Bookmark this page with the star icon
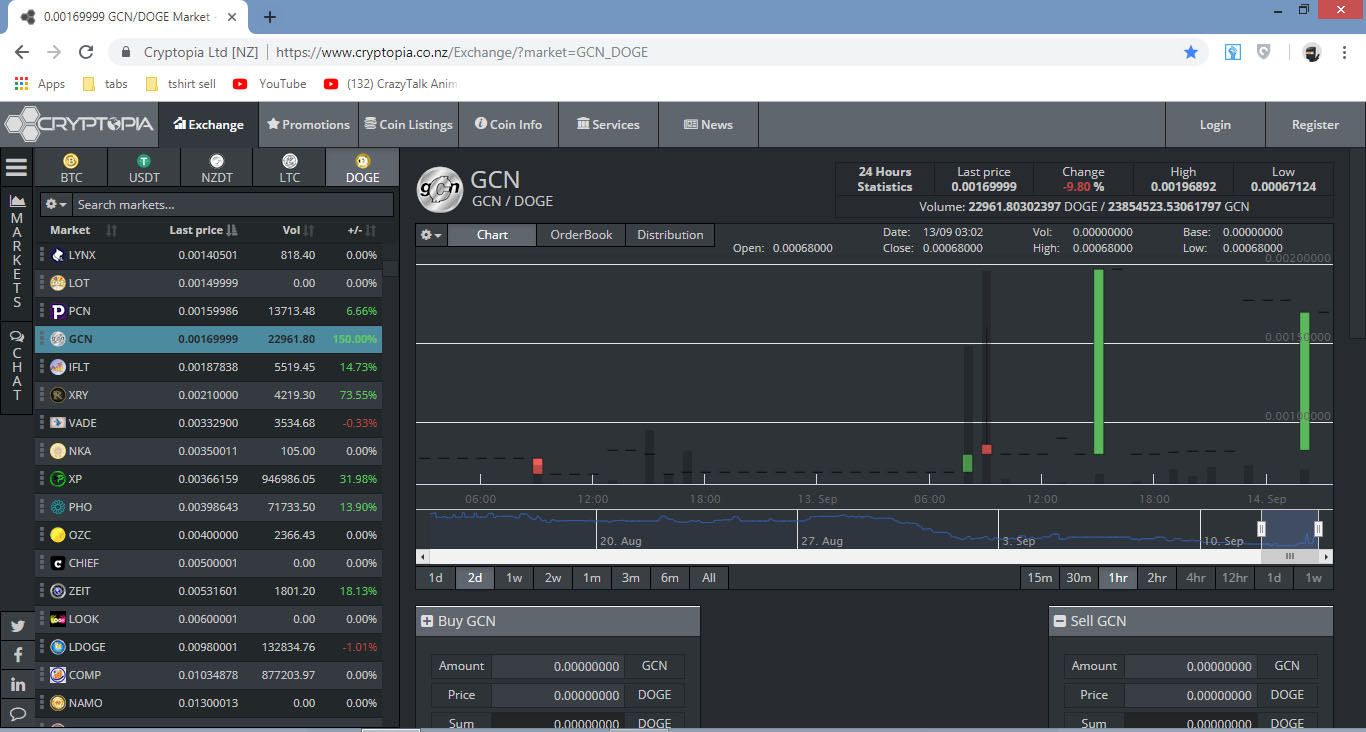This screenshot has width=1366, height=732. tap(1191, 52)
